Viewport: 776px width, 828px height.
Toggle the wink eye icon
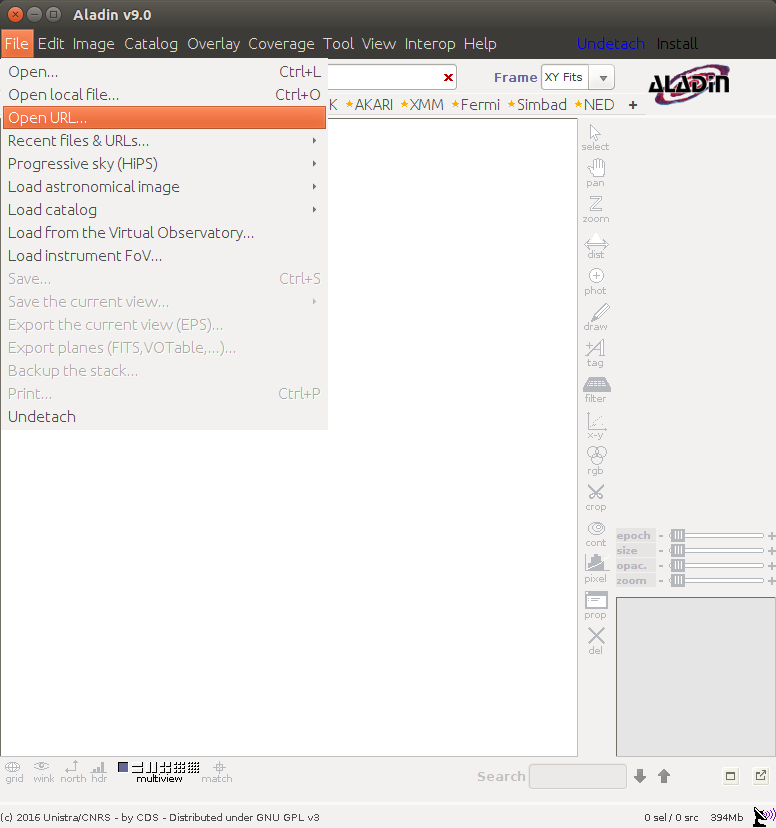(42, 771)
